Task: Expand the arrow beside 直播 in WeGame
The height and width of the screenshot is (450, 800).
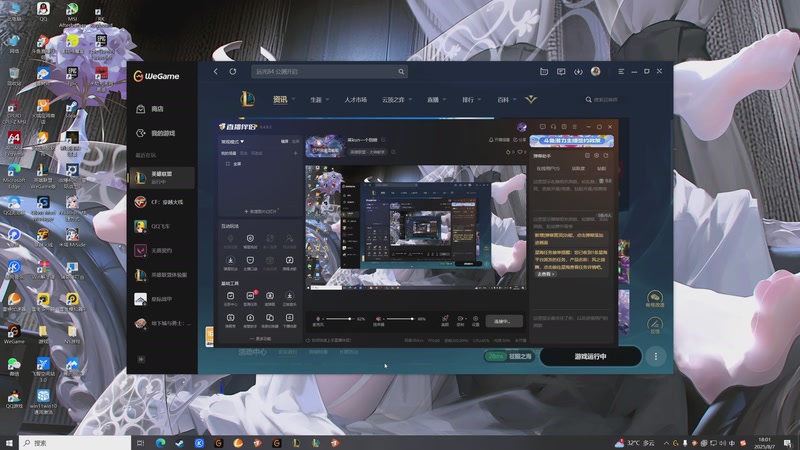Action: (x=444, y=99)
